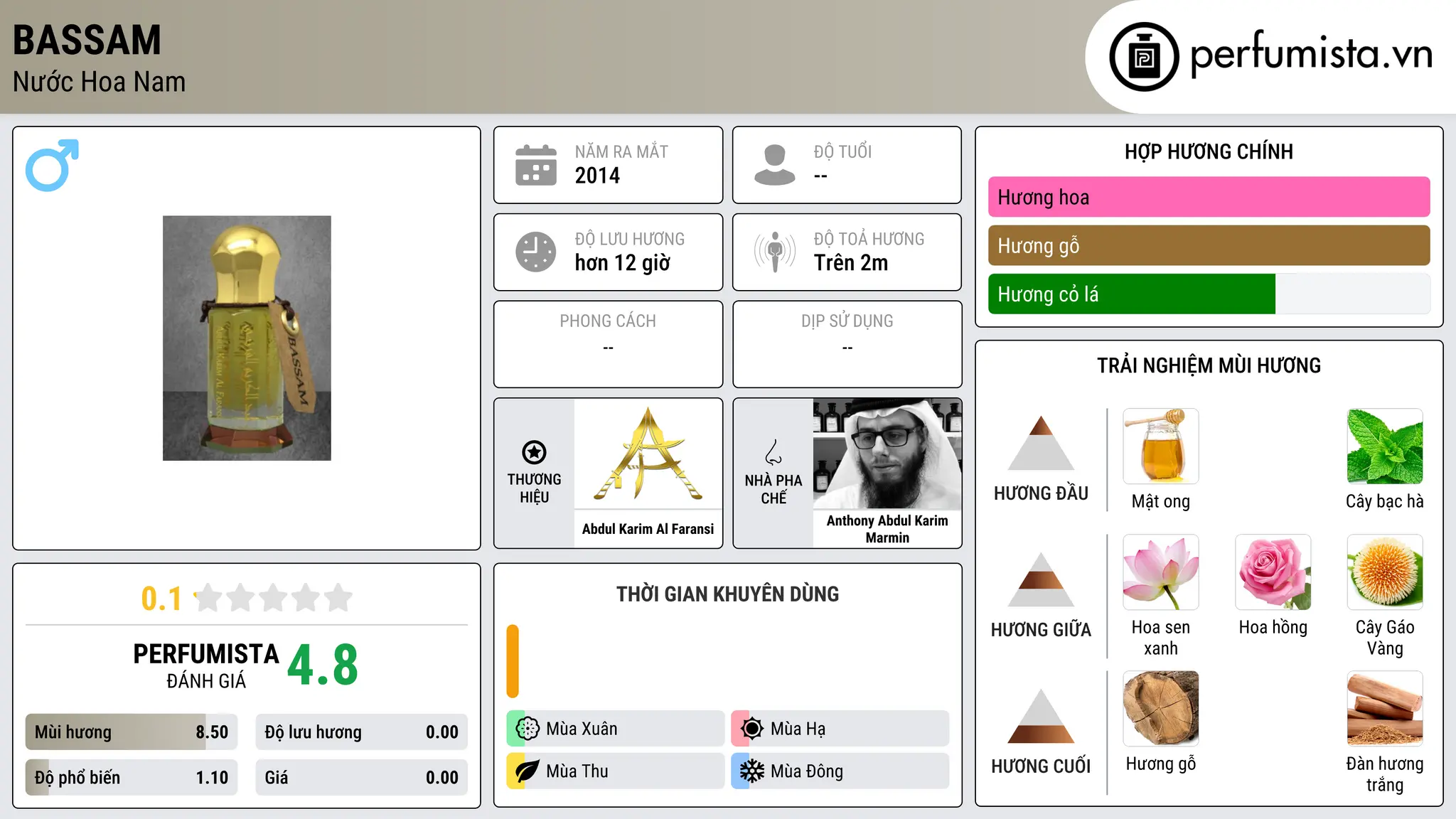Viewport: 1456px width, 819px height.
Task: Click the Hương cuối pyramid icon
Action: pyautogui.click(x=1041, y=716)
